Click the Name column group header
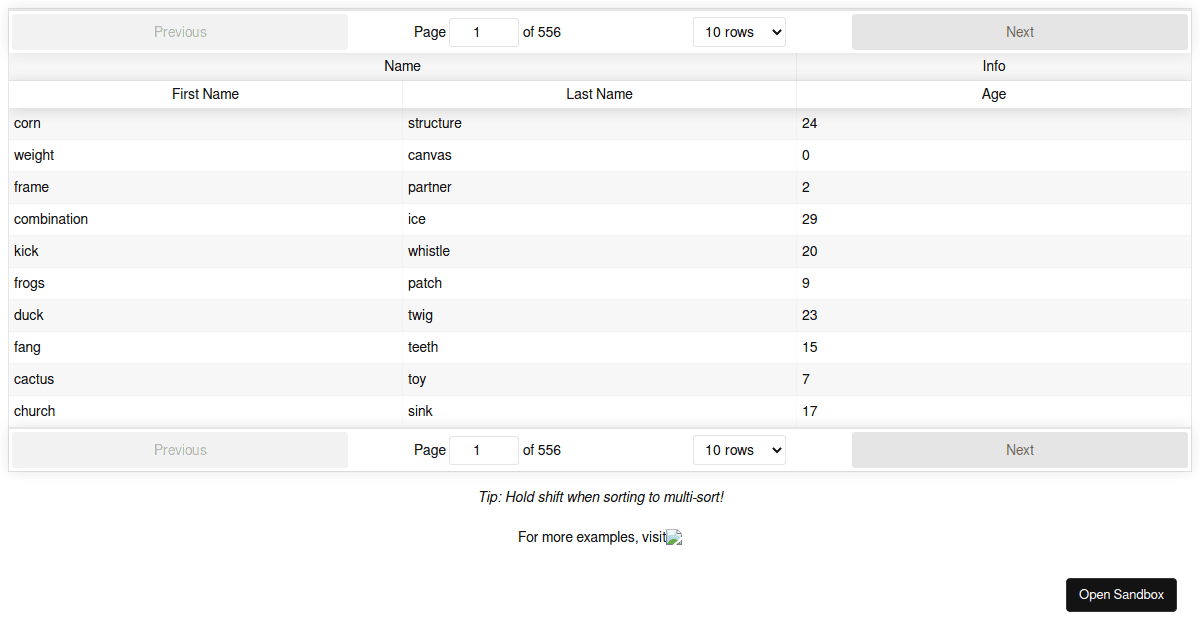 click(x=402, y=66)
